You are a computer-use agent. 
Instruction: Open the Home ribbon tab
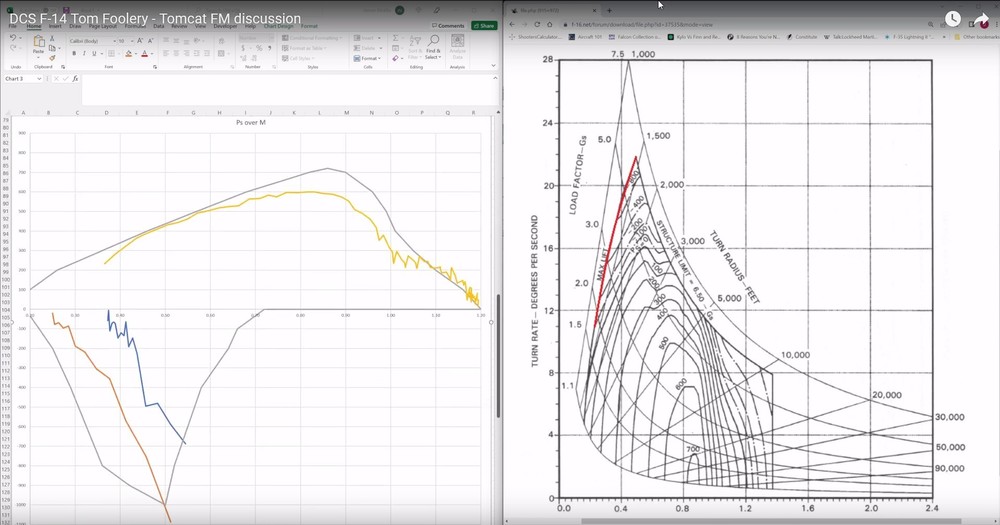pyautogui.click(x=34, y=26)
